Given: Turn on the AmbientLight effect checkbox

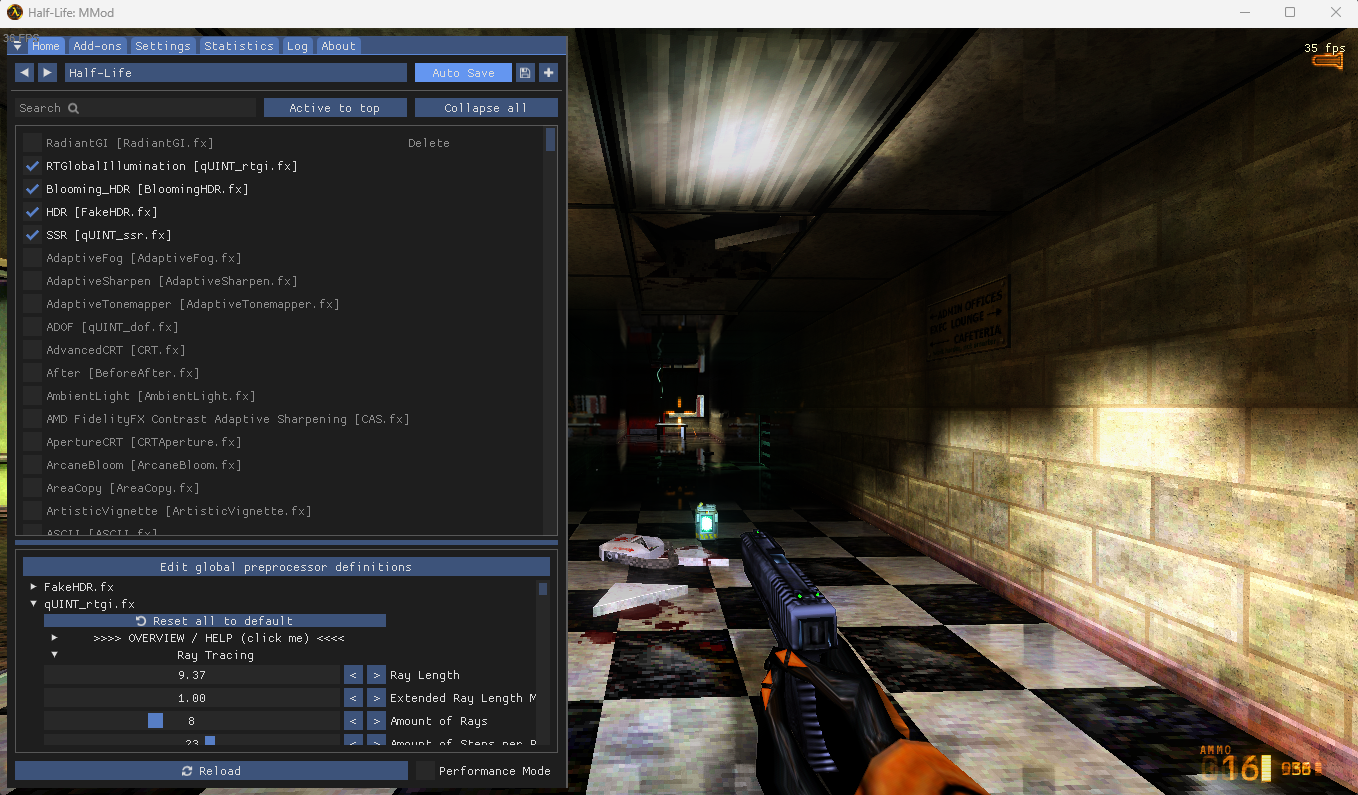Looking at the screenshot, I should [33, 396].
